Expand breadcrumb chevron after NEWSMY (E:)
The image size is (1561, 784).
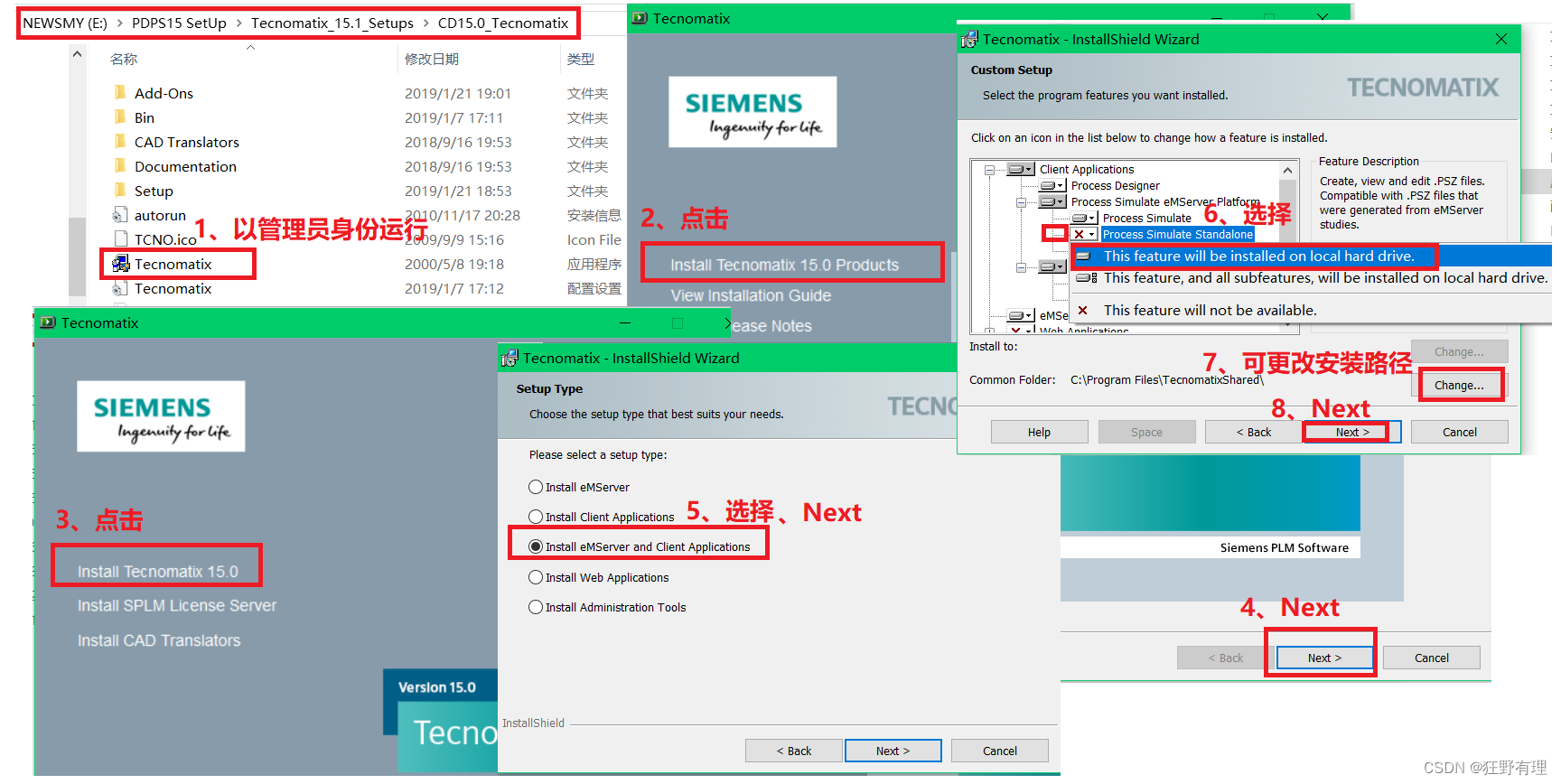[x=119, y=23]
